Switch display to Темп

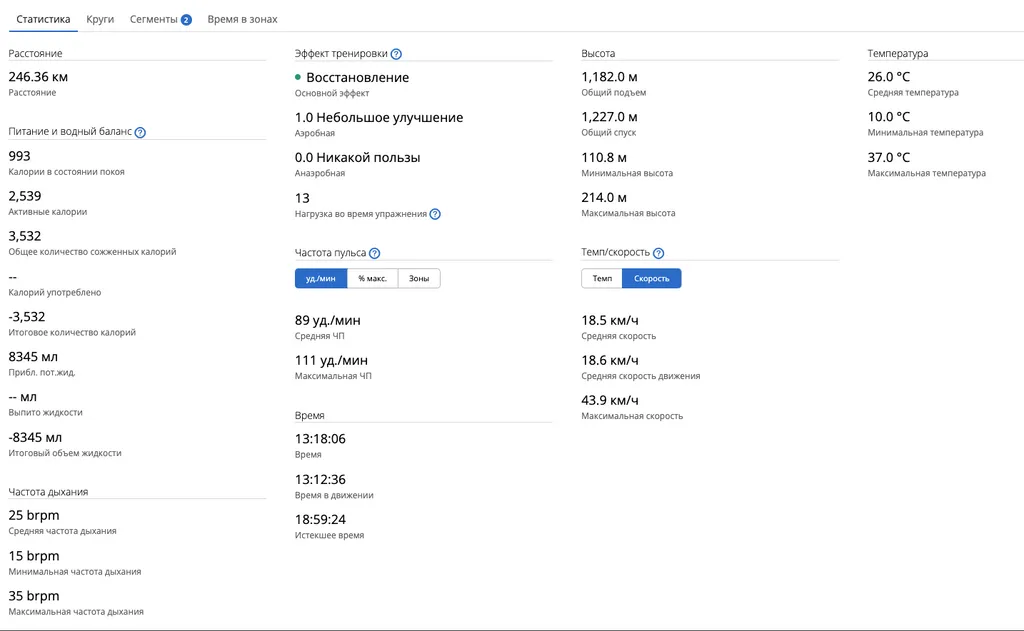(602, 278)
